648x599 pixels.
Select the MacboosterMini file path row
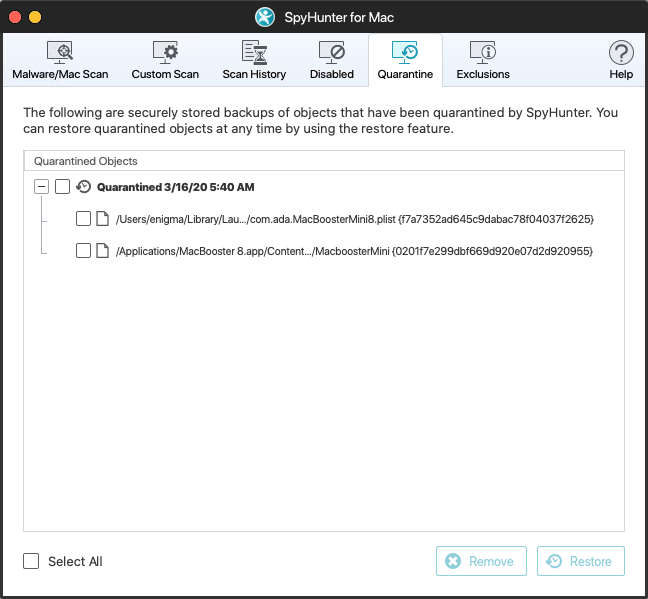(355, 251)
